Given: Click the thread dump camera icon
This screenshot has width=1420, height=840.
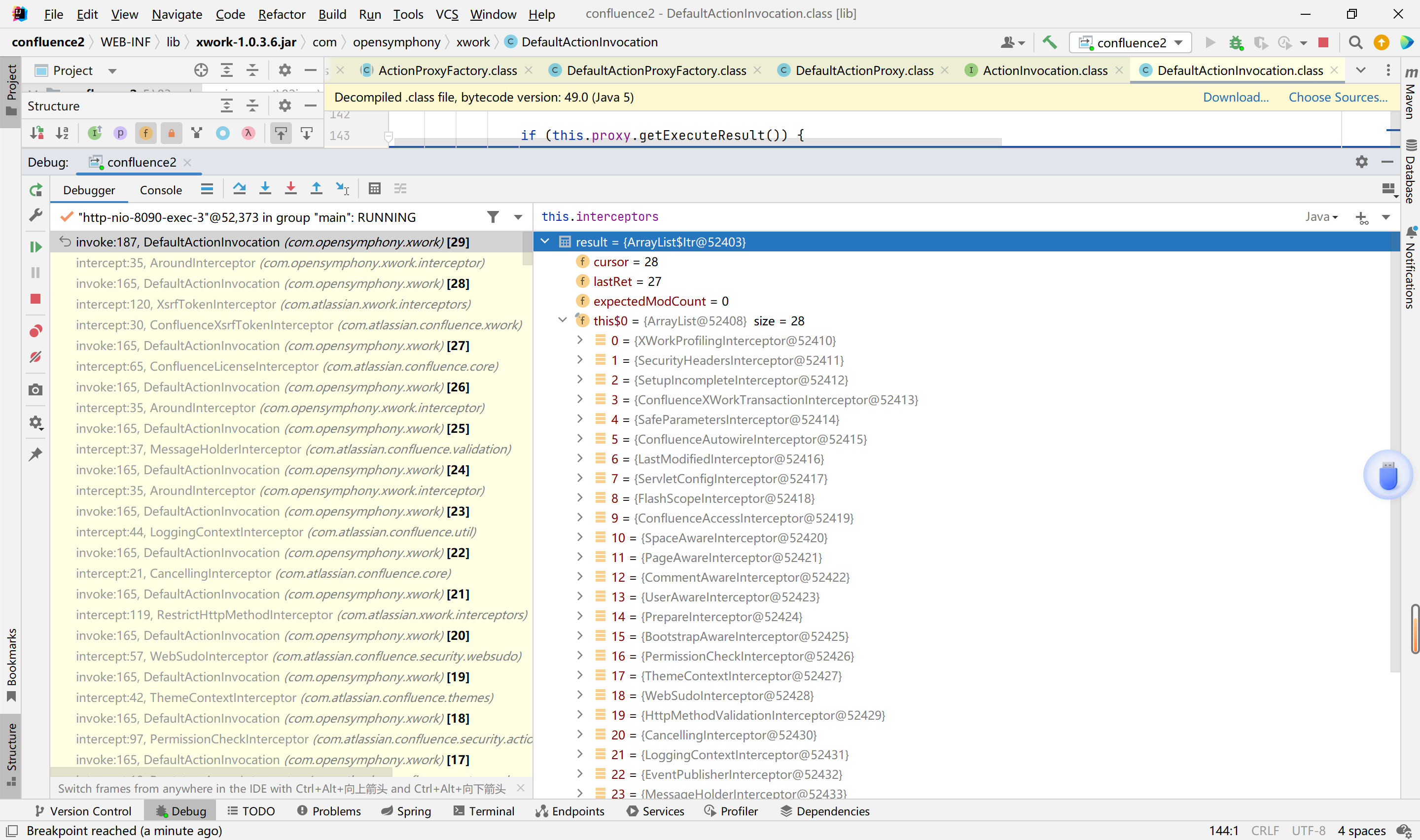Looking at the screenshot, I should [35, 390].
